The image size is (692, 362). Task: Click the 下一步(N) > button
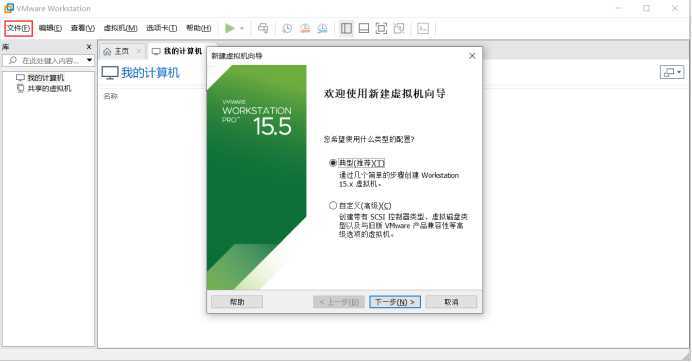pyautogui.click(x=395, y=302)
